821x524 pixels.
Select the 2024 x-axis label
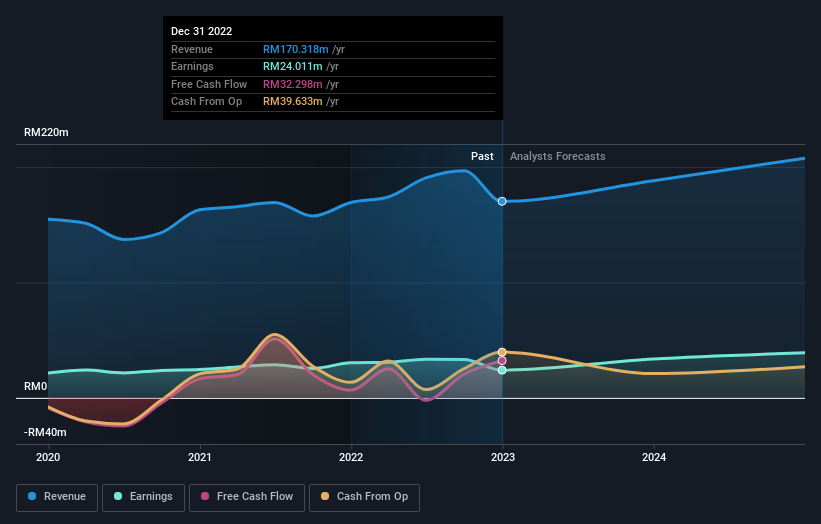[654, 457]
